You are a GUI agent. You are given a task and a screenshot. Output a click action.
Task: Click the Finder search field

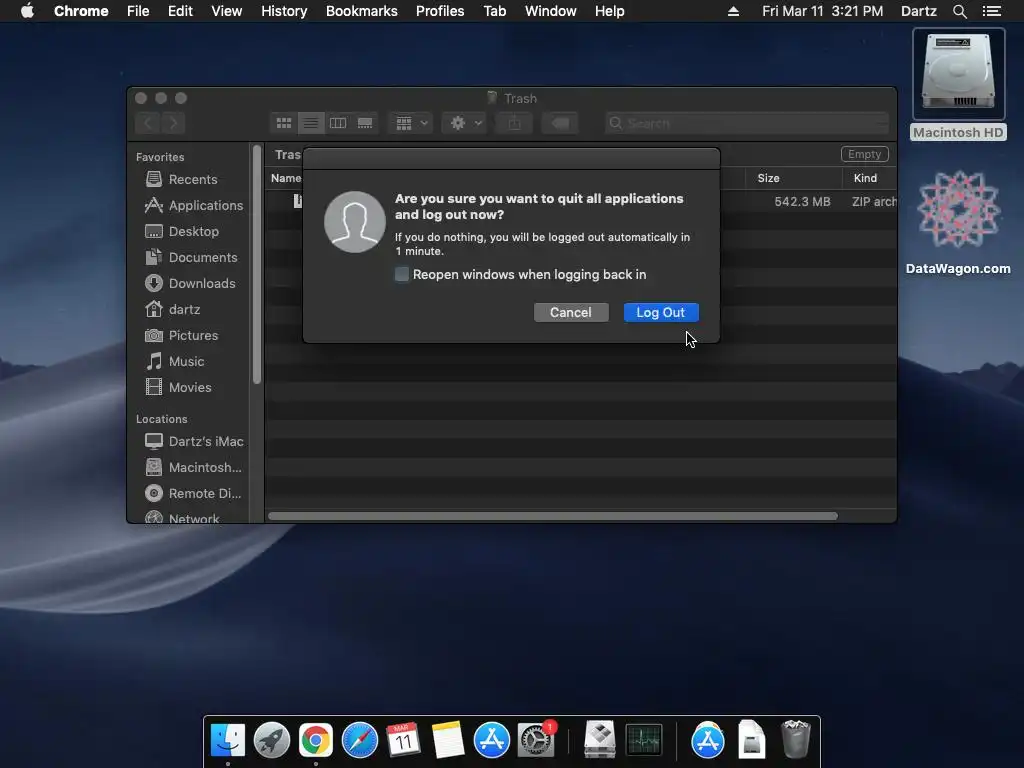pos(746,123)
